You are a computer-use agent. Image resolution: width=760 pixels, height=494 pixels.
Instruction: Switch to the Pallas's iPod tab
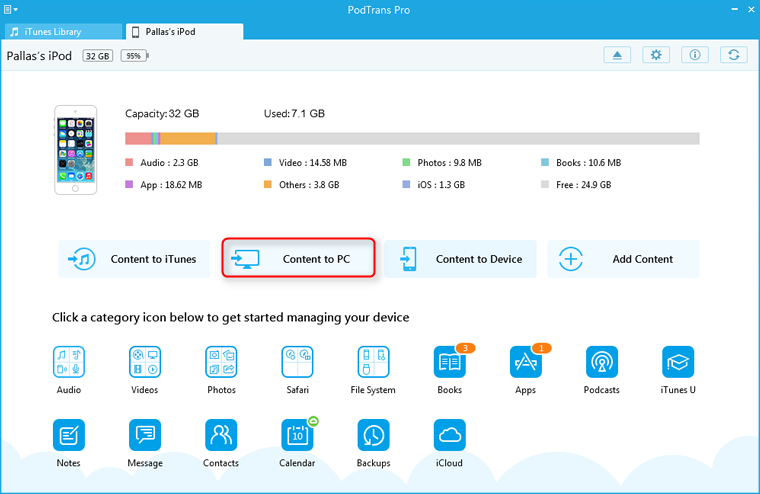pos(183,32)
